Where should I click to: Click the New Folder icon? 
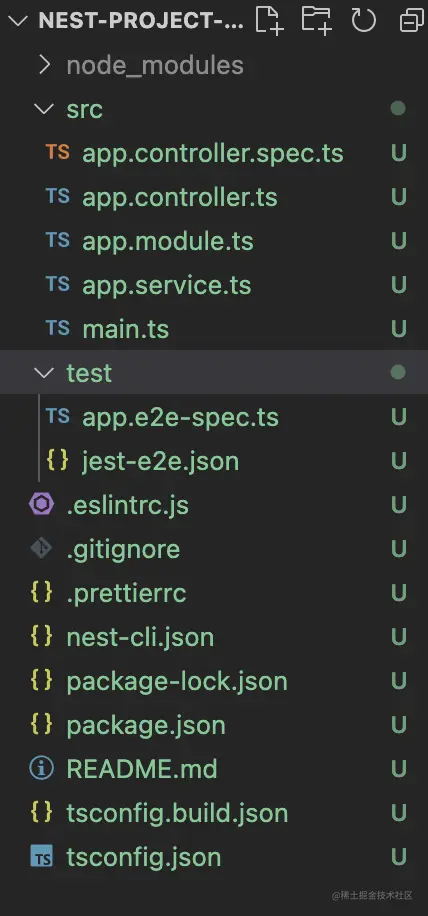coord(316,20)
